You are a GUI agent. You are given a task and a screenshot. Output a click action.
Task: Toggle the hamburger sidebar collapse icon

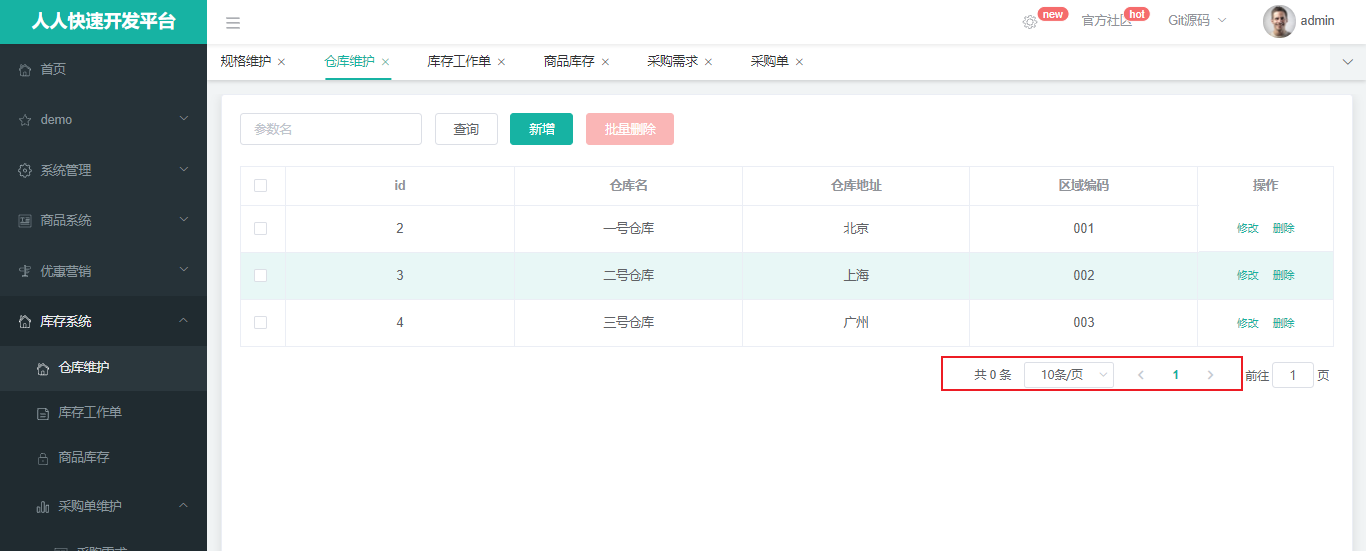233,23
